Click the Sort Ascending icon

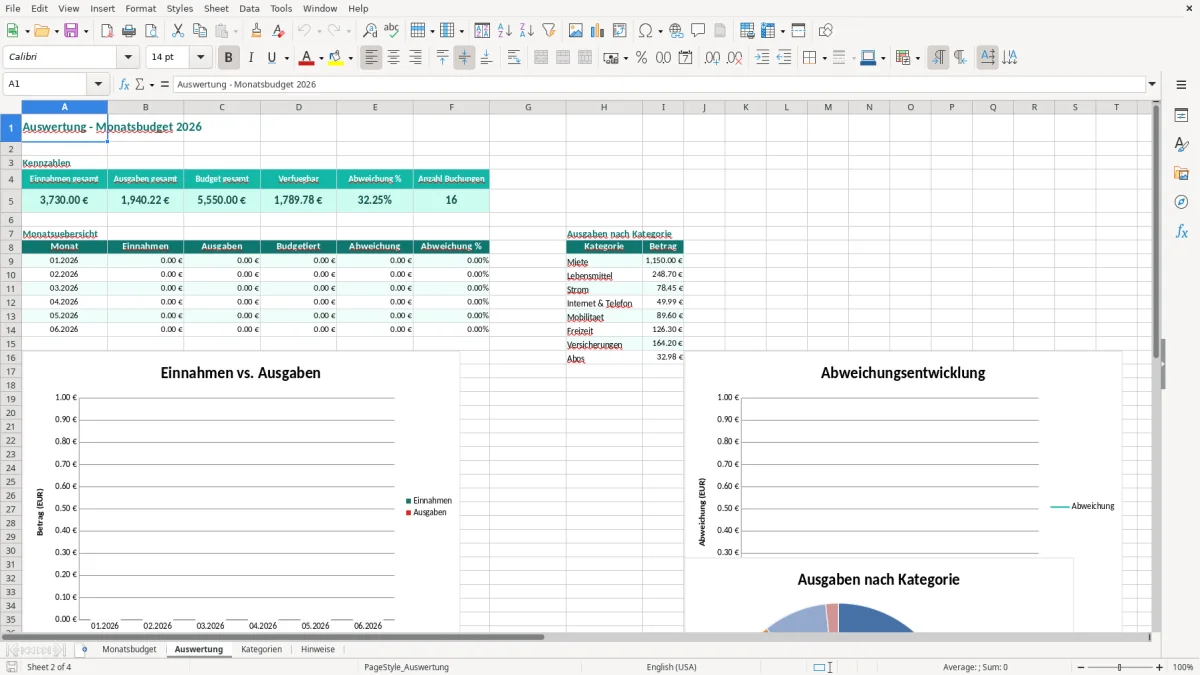click(505, 31)
